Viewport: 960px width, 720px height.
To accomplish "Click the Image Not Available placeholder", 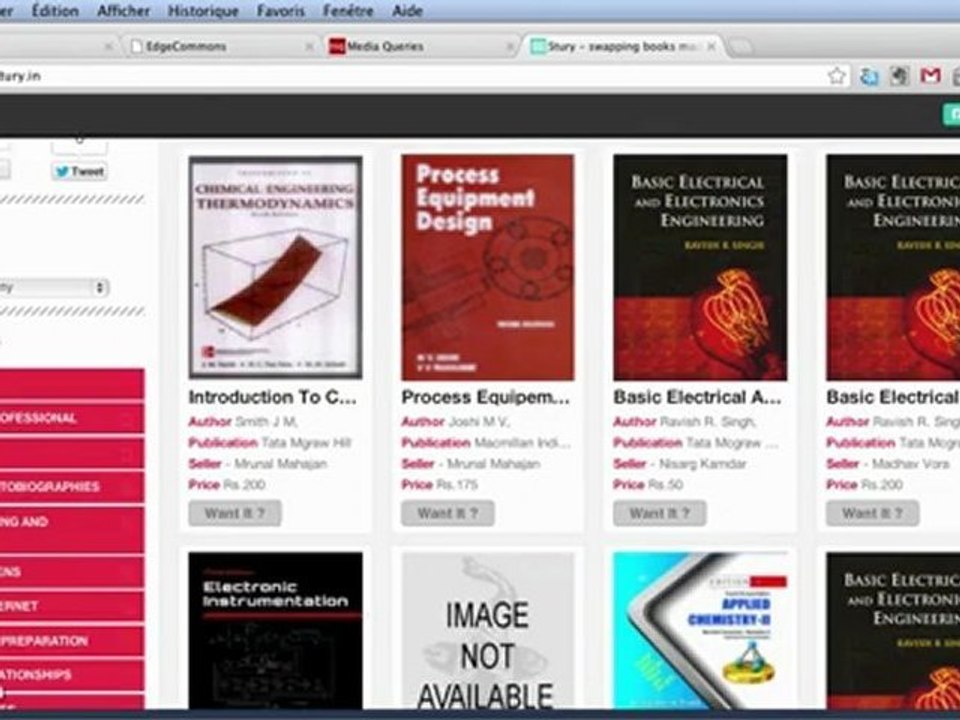I will (x=488, y=631).
